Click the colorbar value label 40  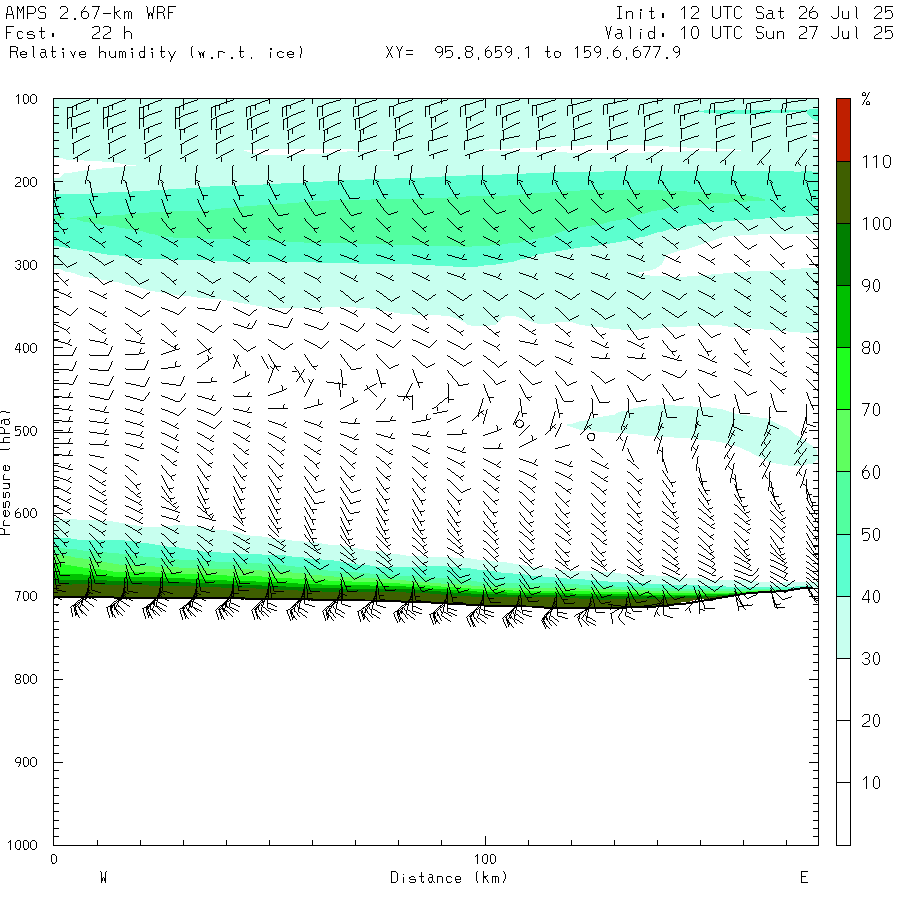871,597
